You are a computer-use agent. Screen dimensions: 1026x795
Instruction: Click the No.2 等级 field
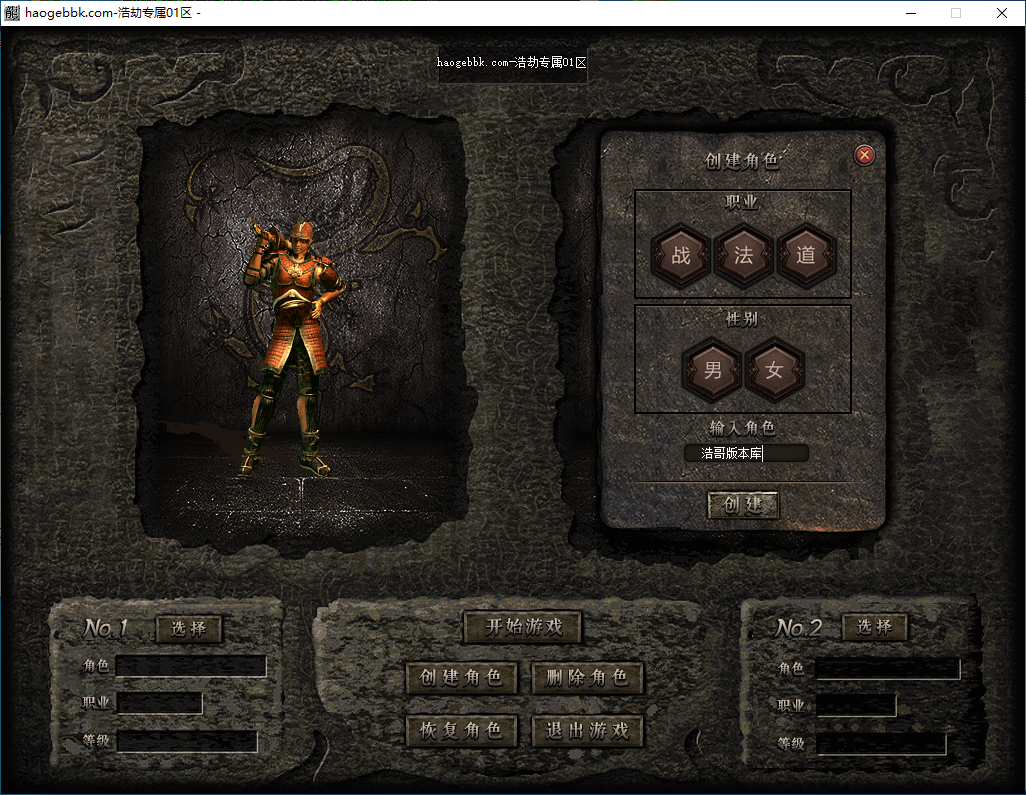tap(881, 744)
